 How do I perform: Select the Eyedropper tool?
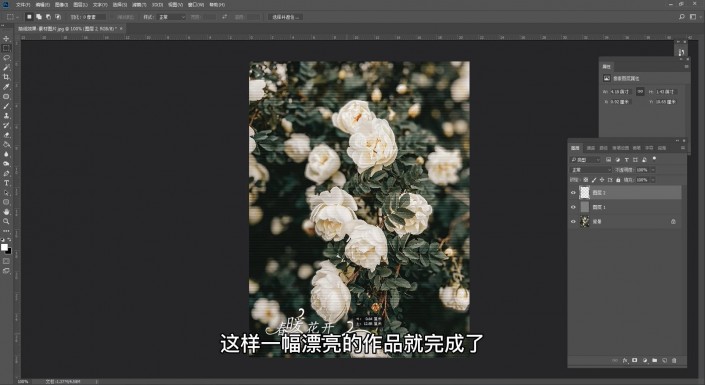pos(6,86)
